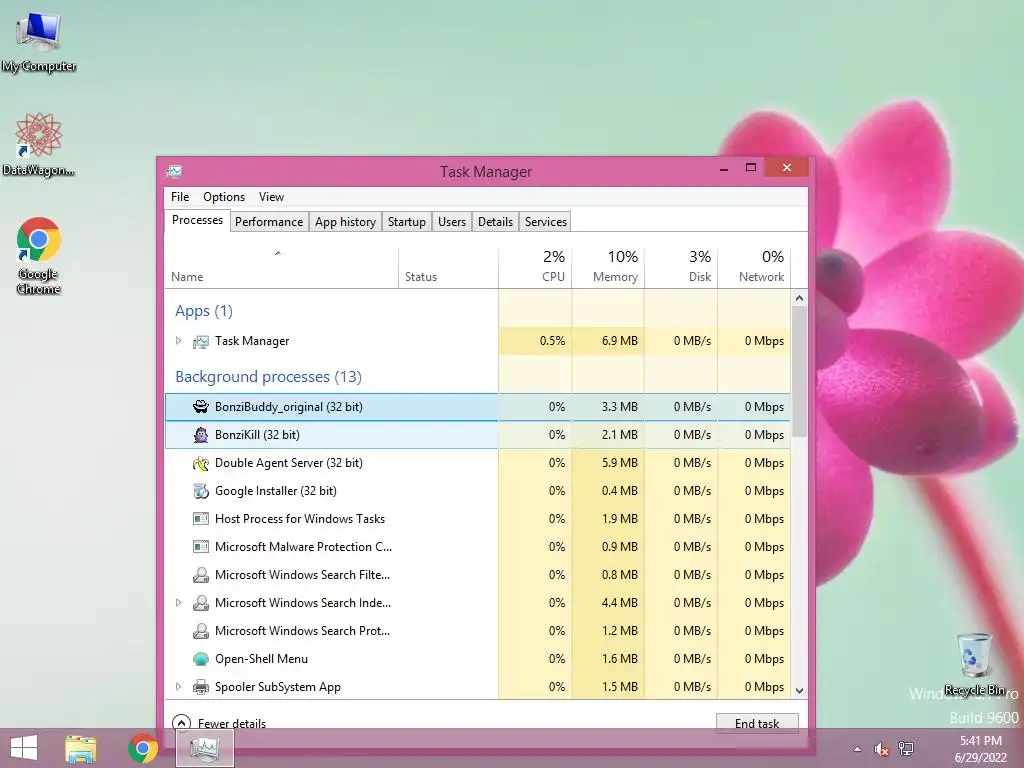Click the taskbar clock showing 5:41 PM
Image resolution: width=1024 pixels, height=768 pixels.
(x=980, y=749)
